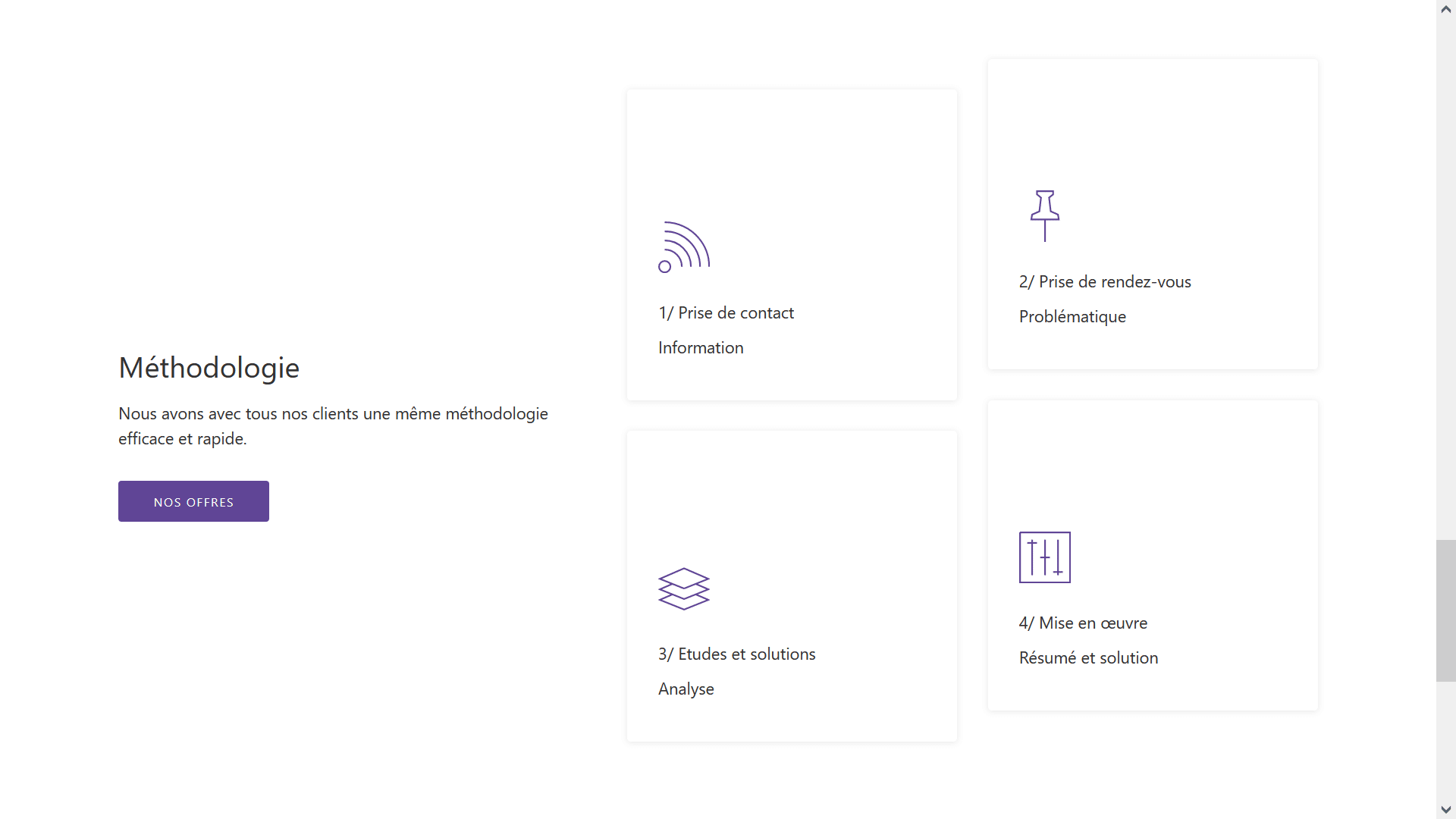Click the pushpin rendez-vous icon

point(1044,216)
